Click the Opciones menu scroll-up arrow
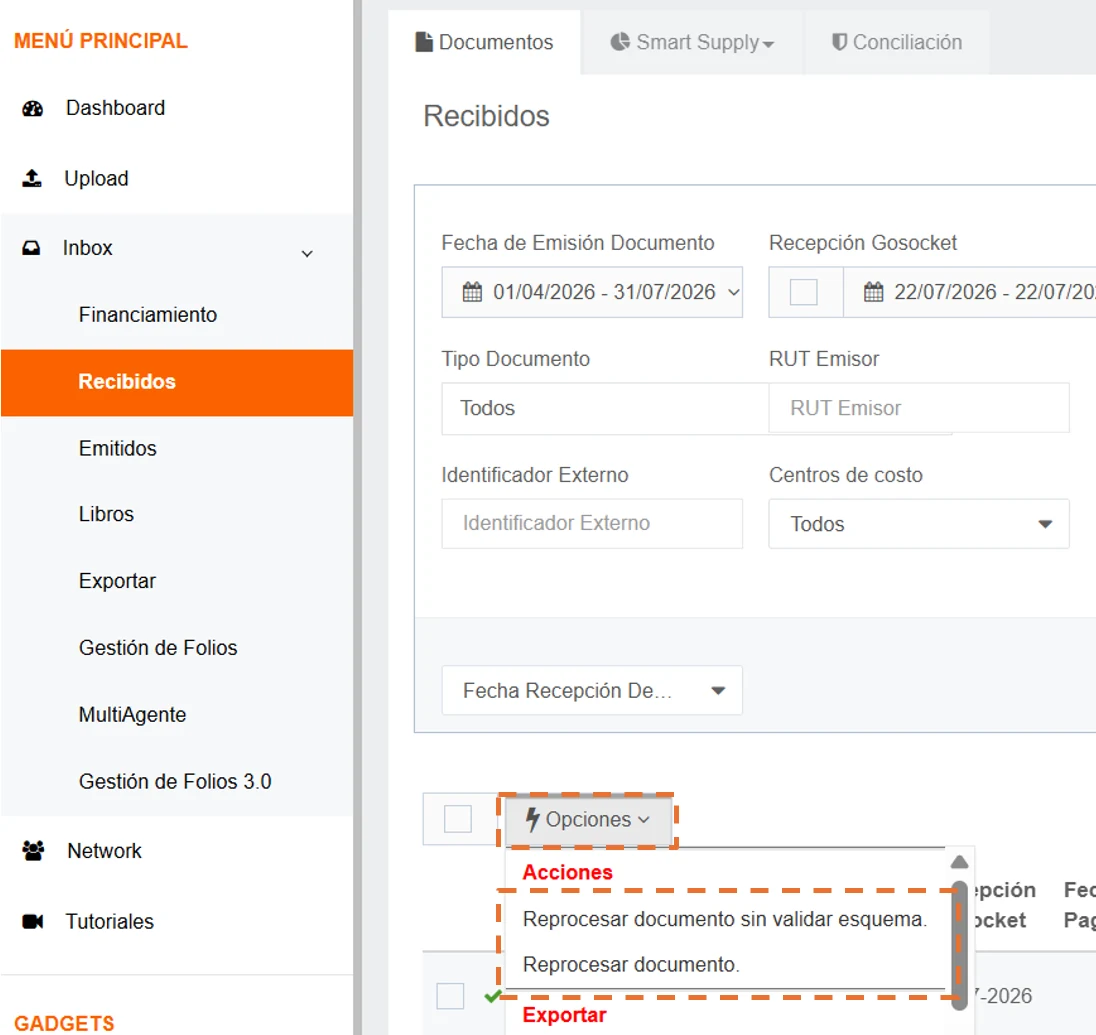This screenshot has width=1096, height=1035. click(x=960, y=862)
